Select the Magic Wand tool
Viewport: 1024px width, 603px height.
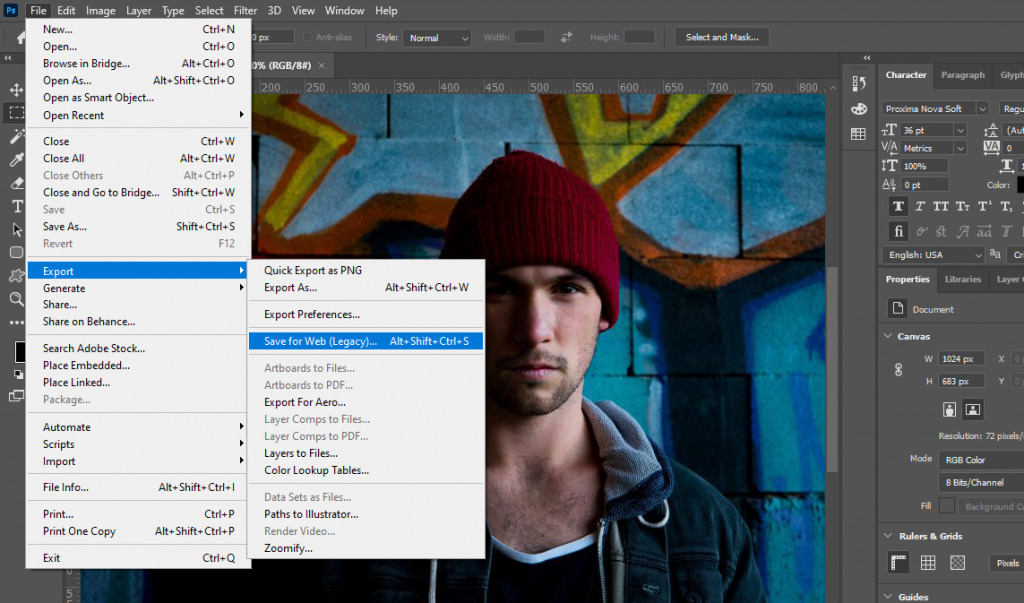[x=16, y=136]
